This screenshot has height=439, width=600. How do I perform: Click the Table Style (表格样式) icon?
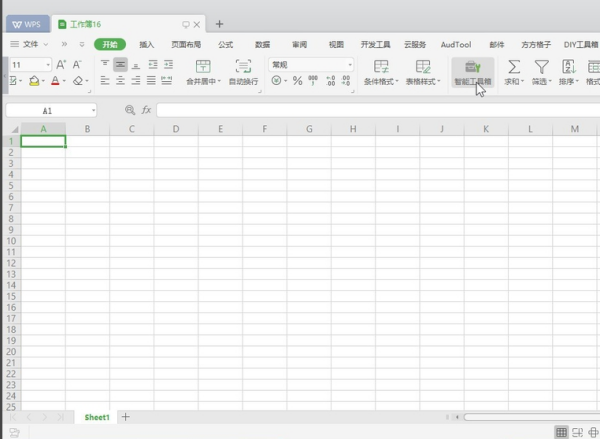423,66
